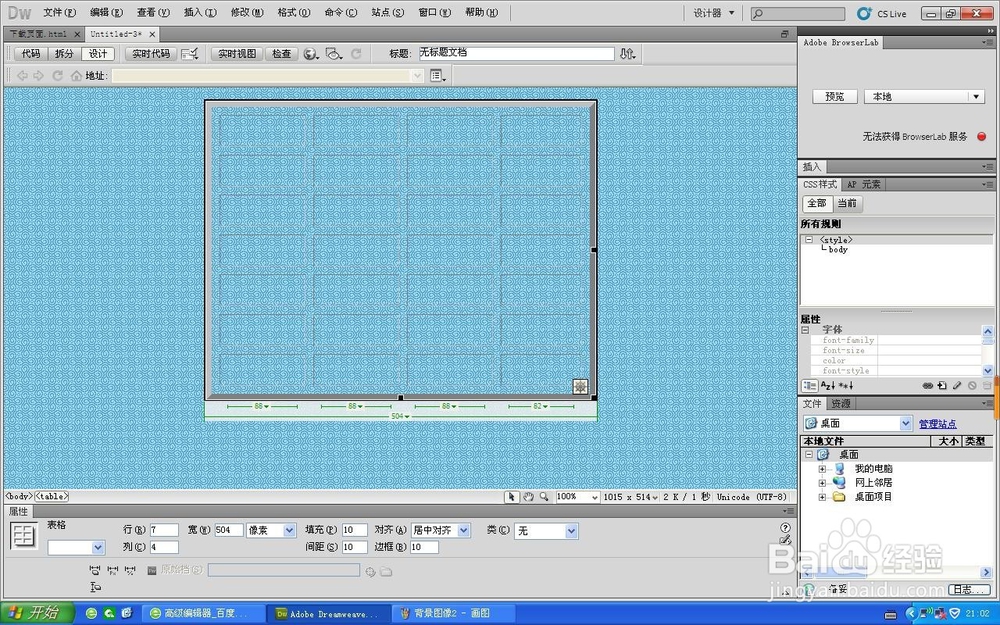This screenshot has height=625, width=1000.
Task: Click convert table widths to percent icon
Action: 131,570
